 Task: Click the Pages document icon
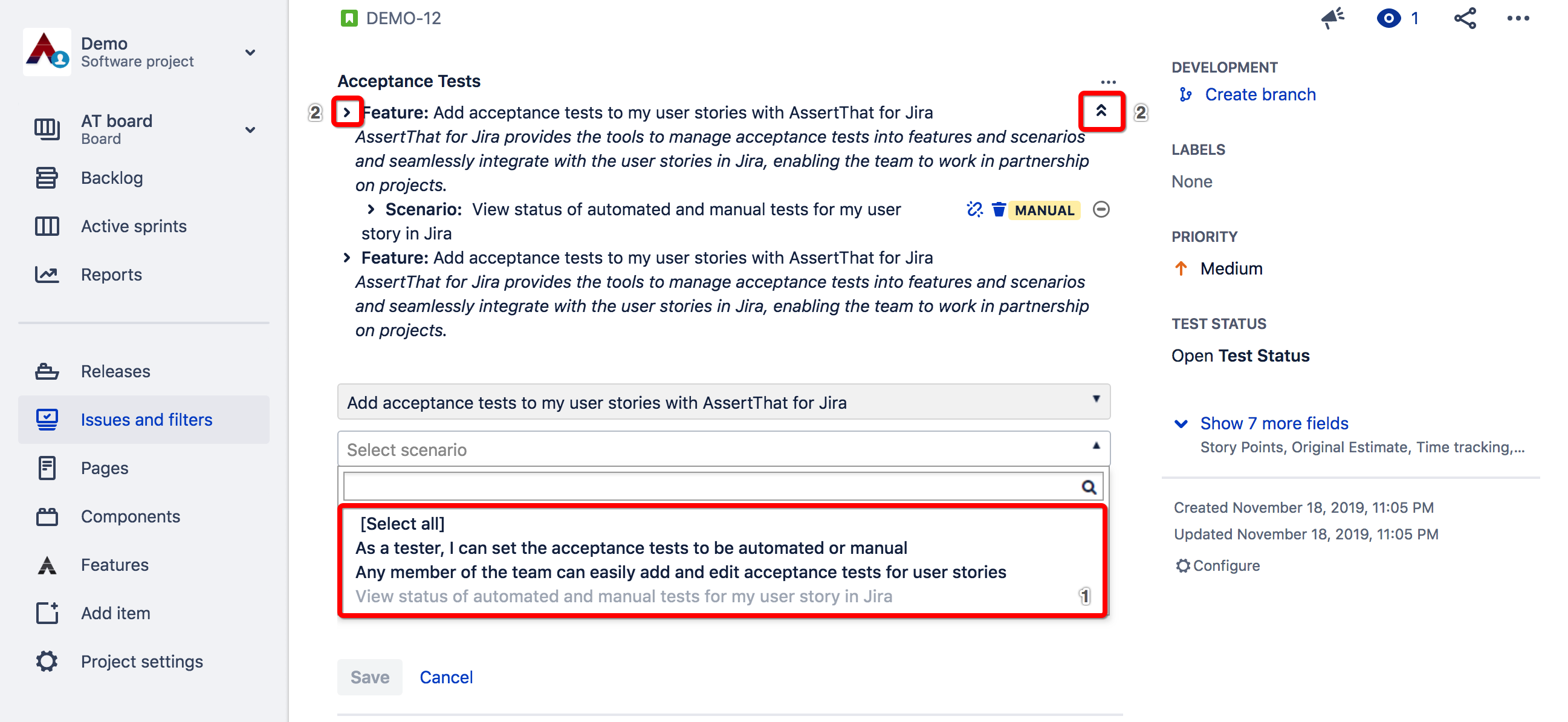pyautogui.click(x=47, y=468)
